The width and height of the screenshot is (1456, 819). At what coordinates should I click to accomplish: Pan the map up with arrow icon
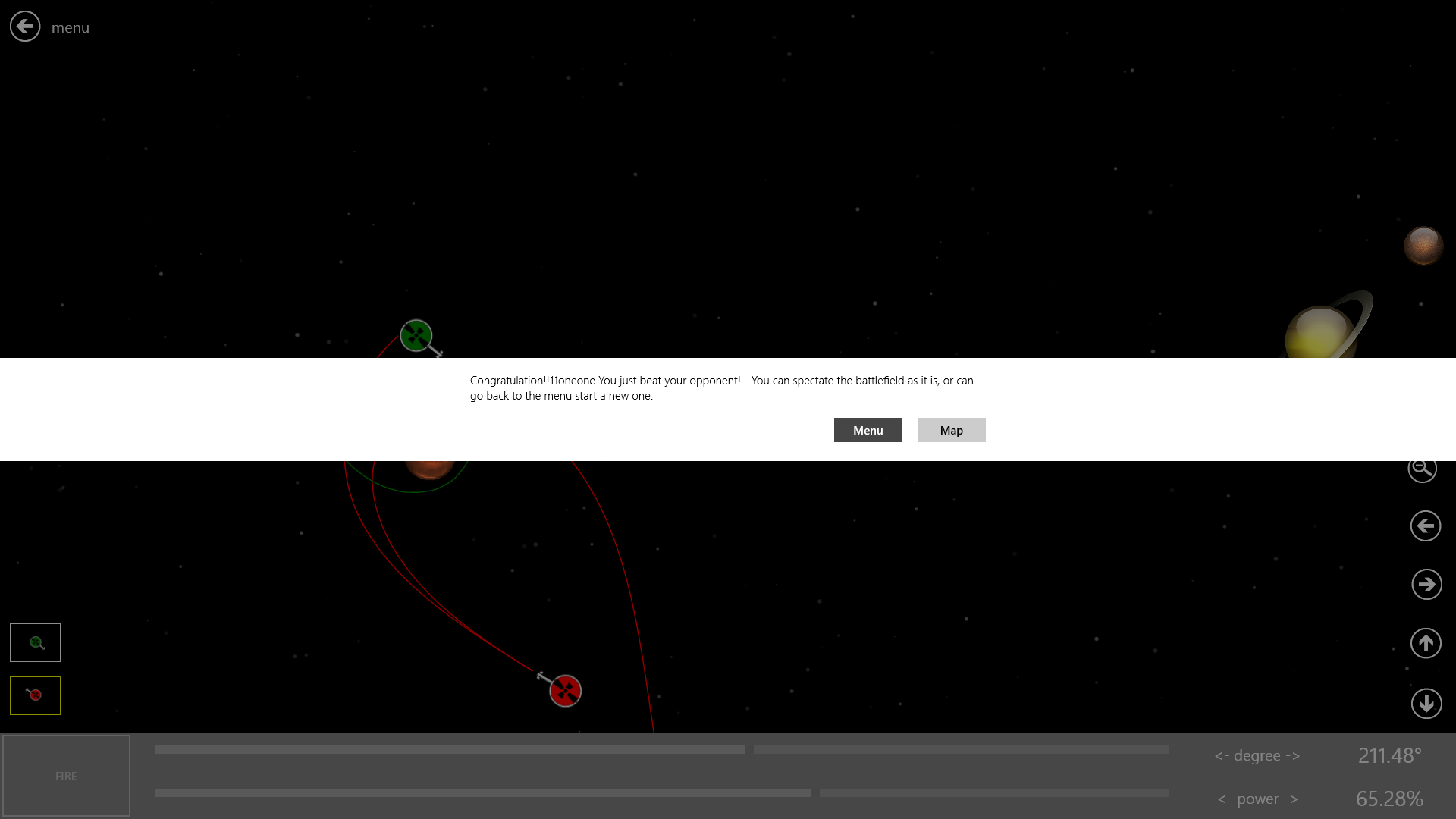[x=1426, y=644]
